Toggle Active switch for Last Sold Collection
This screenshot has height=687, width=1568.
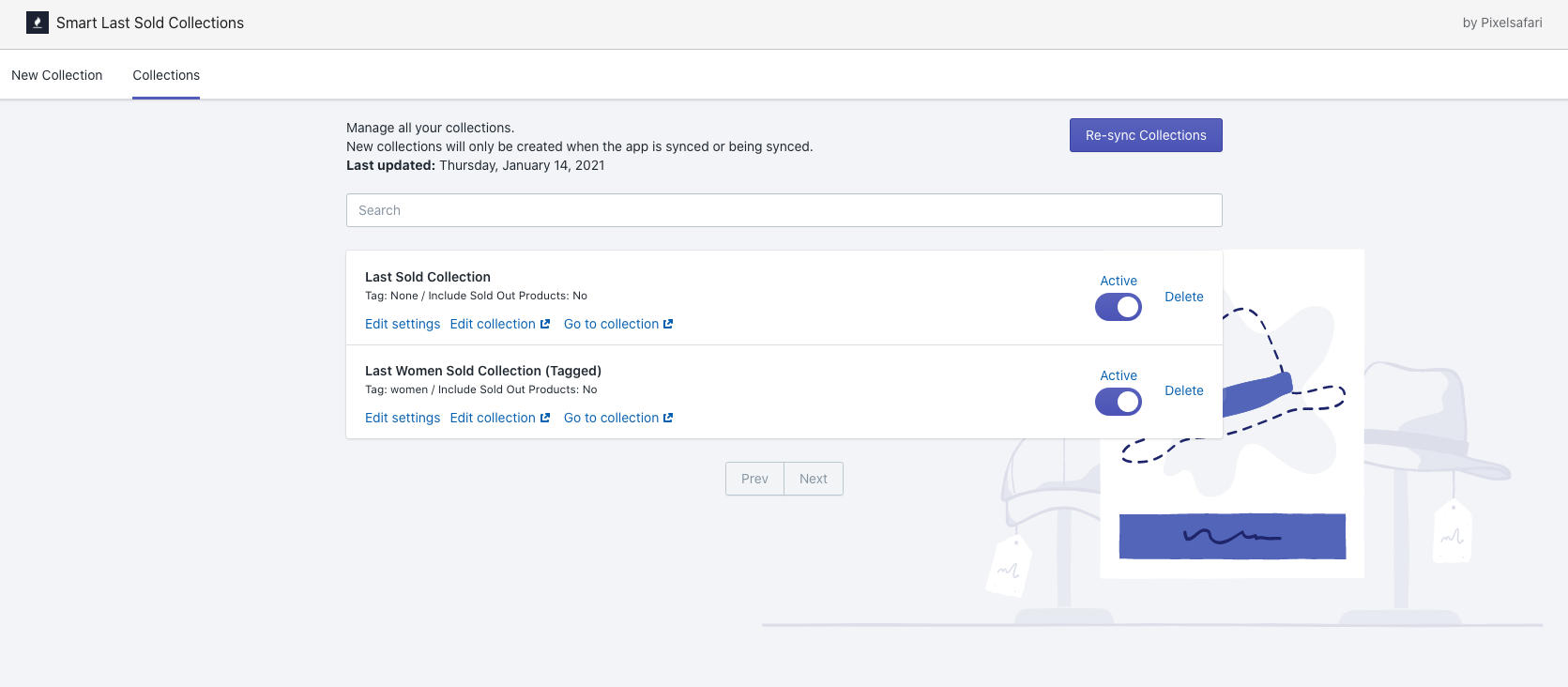click(1118, 307)
